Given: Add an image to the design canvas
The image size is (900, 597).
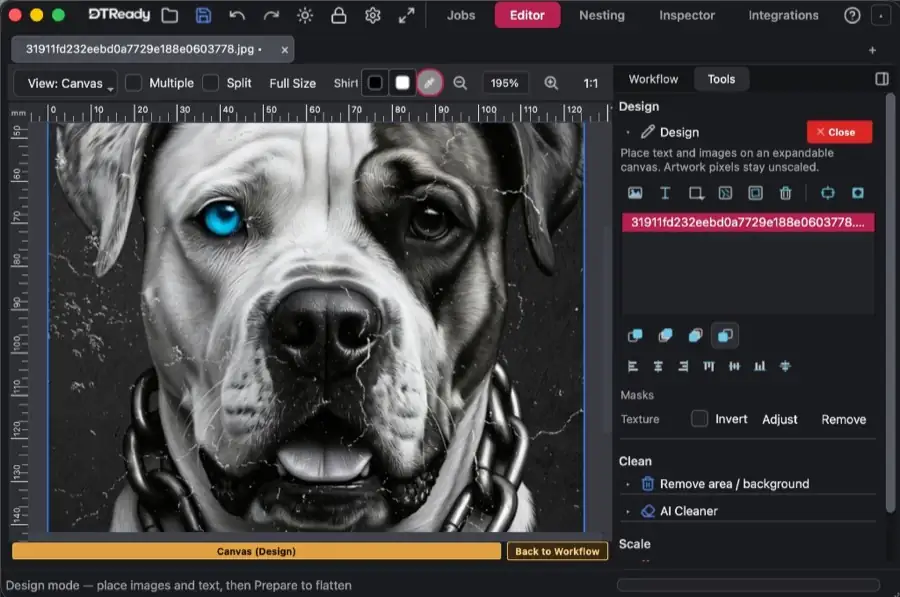Looking at the screenshot, I should pos(635,193).
